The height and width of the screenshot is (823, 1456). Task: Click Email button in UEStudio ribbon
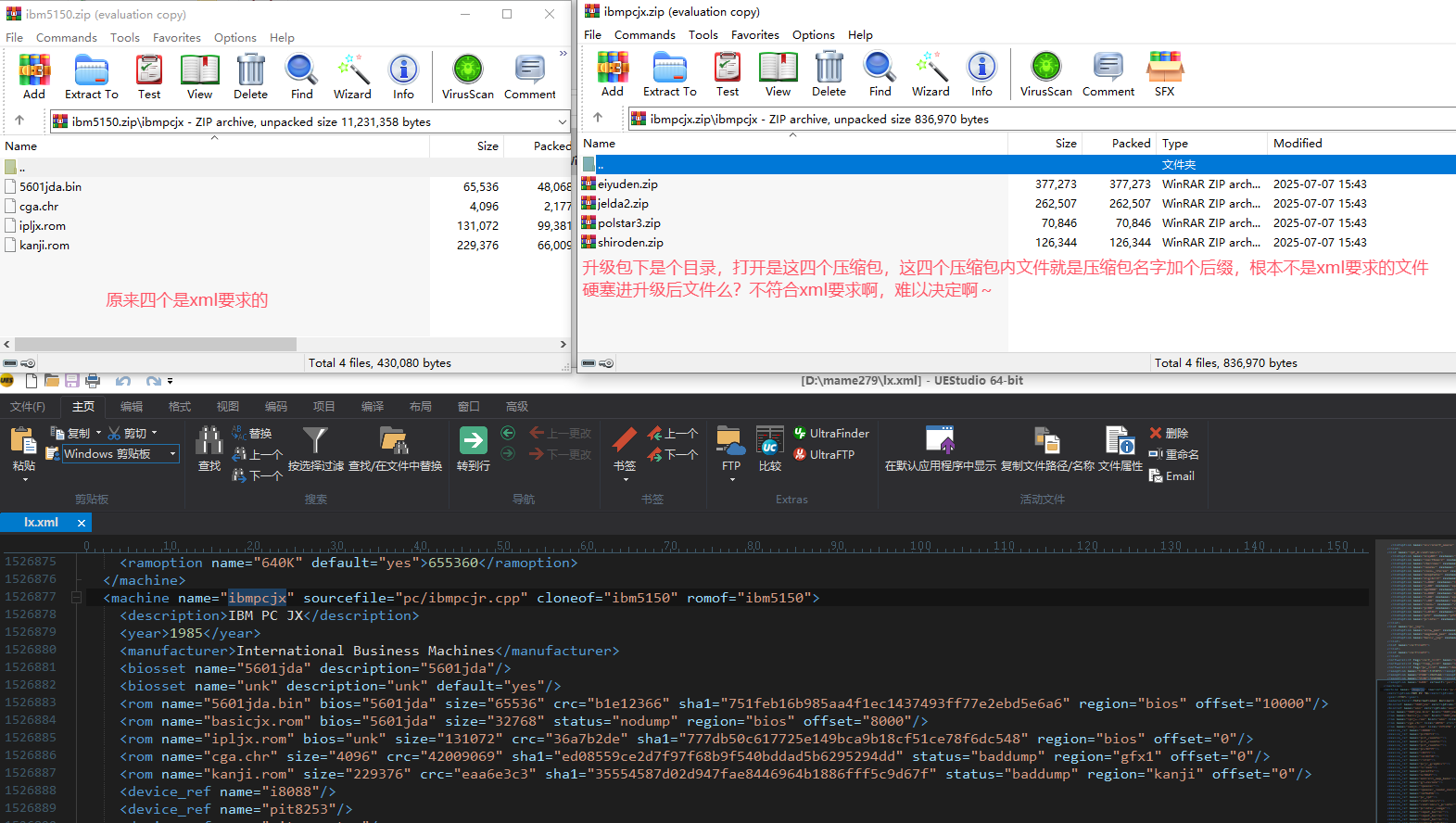pyautogui.click(x=1171, y=475)
